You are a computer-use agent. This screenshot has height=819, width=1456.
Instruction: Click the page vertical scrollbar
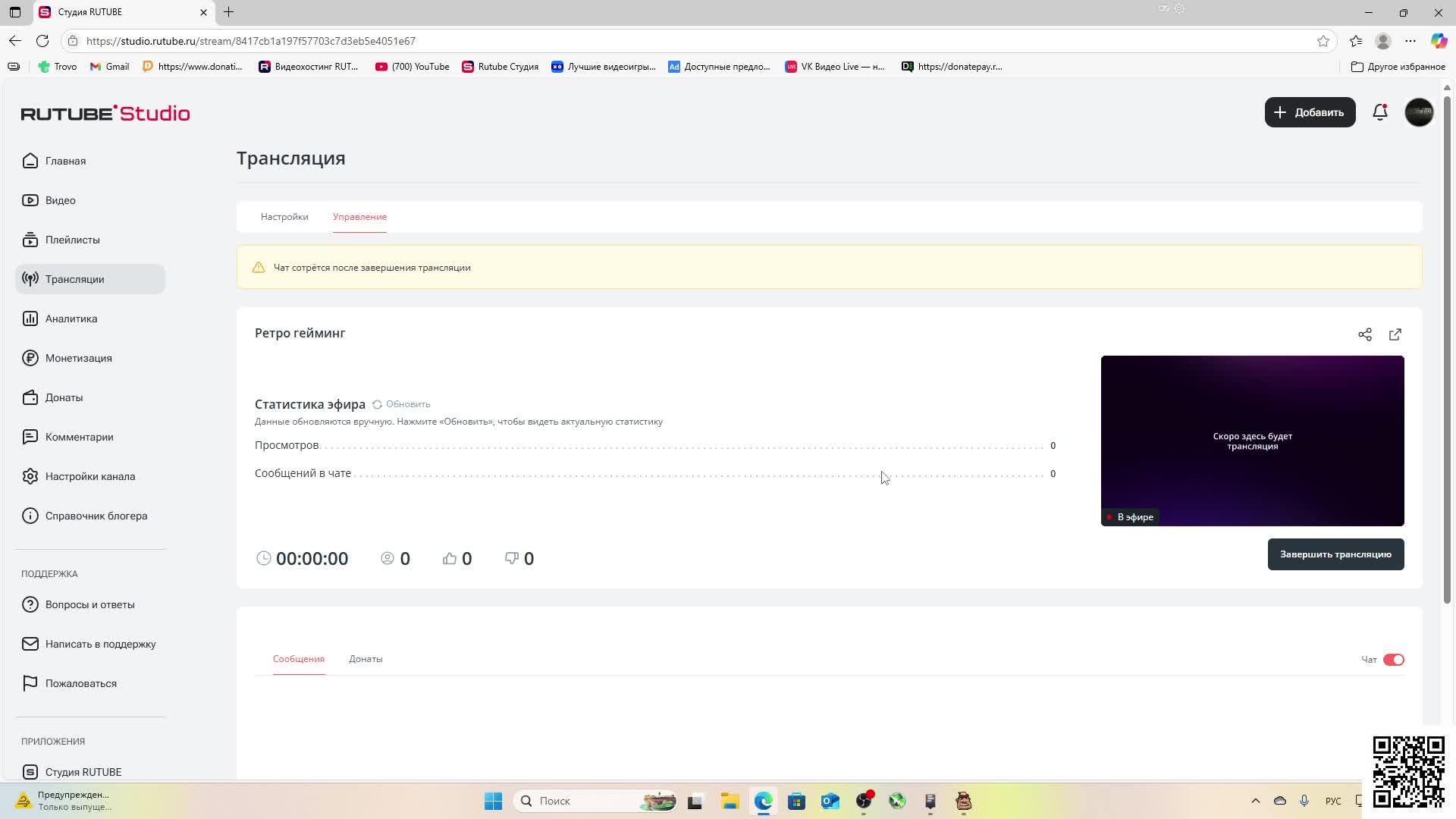[x=1447, y=349]
